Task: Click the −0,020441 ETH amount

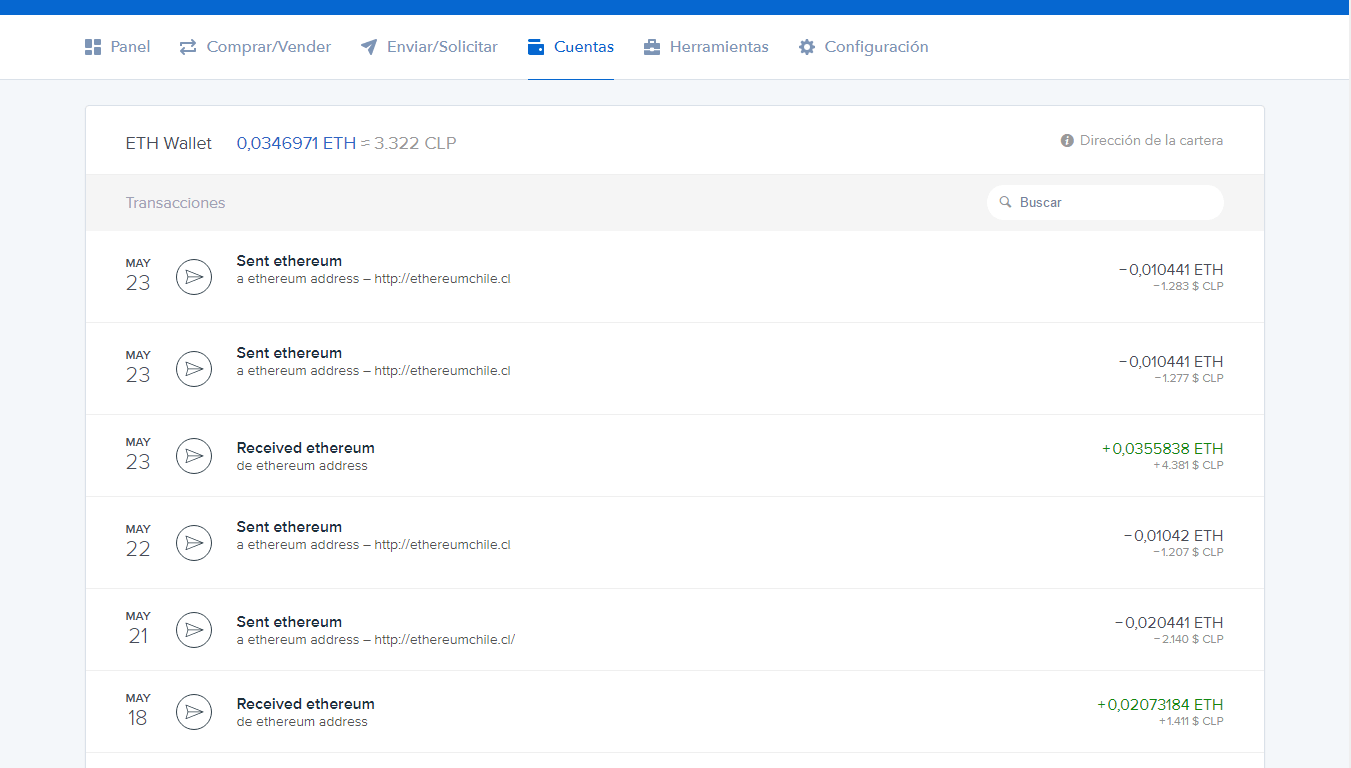Action: coord(1169,622)
